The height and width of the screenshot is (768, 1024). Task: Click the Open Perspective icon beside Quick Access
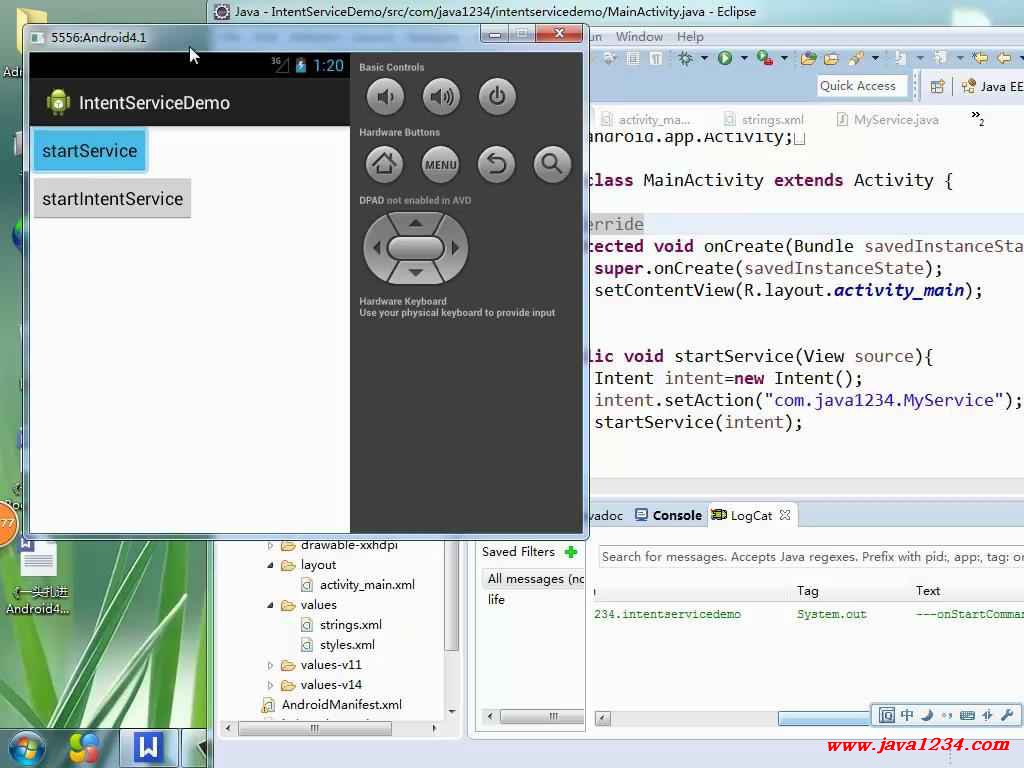[937, 86]
